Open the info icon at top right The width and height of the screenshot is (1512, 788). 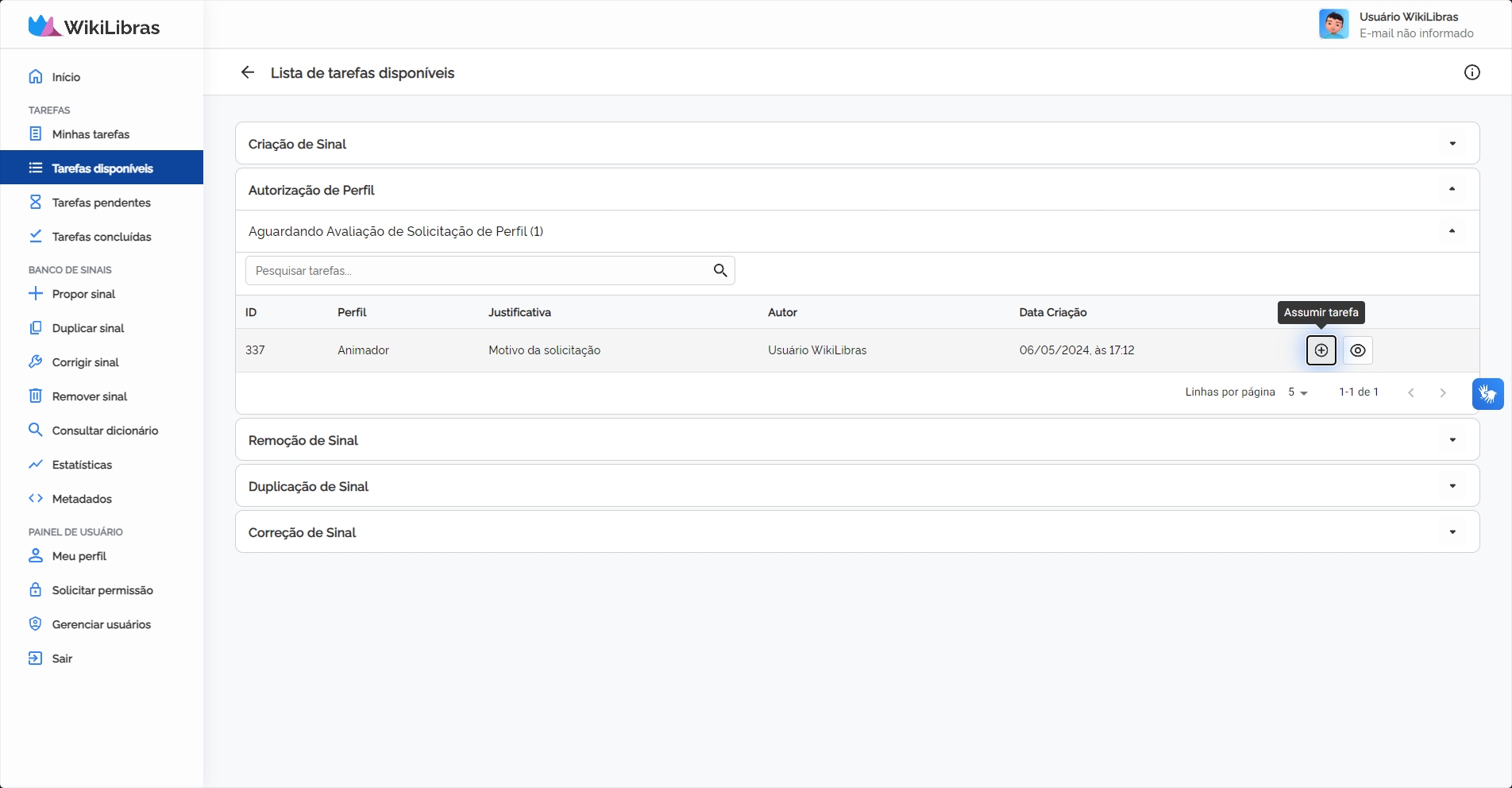pos(1471,72)
